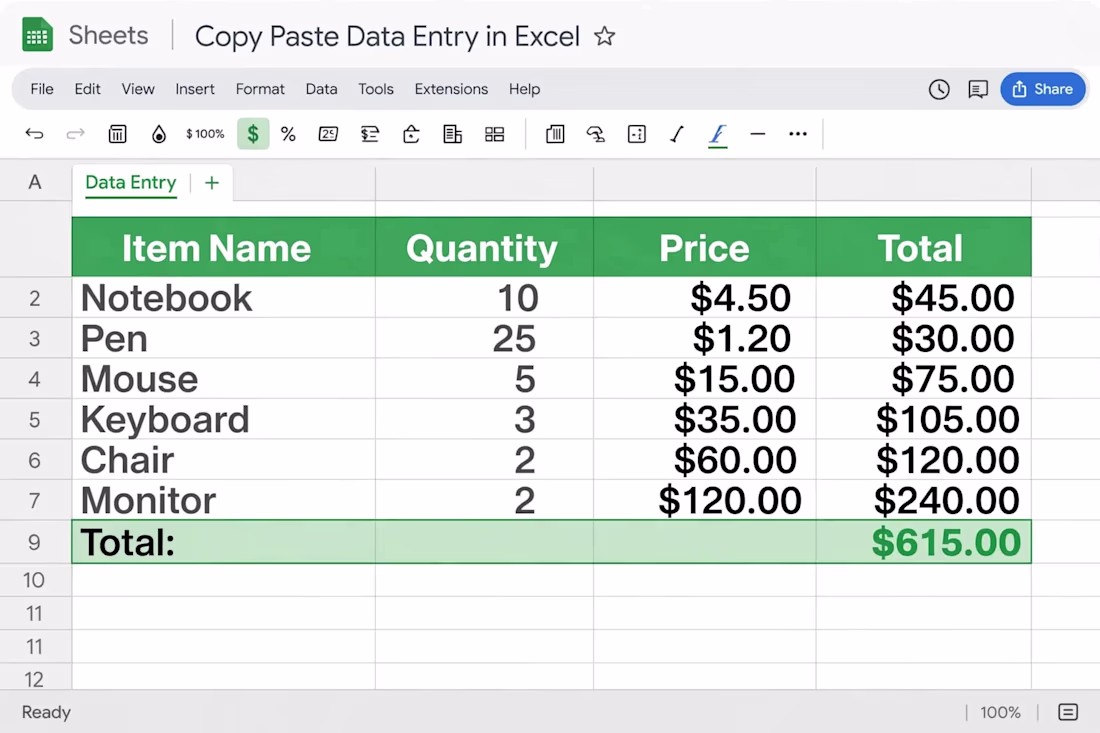
Task: Open the Insert menu
Action: (x=195, y=89)
